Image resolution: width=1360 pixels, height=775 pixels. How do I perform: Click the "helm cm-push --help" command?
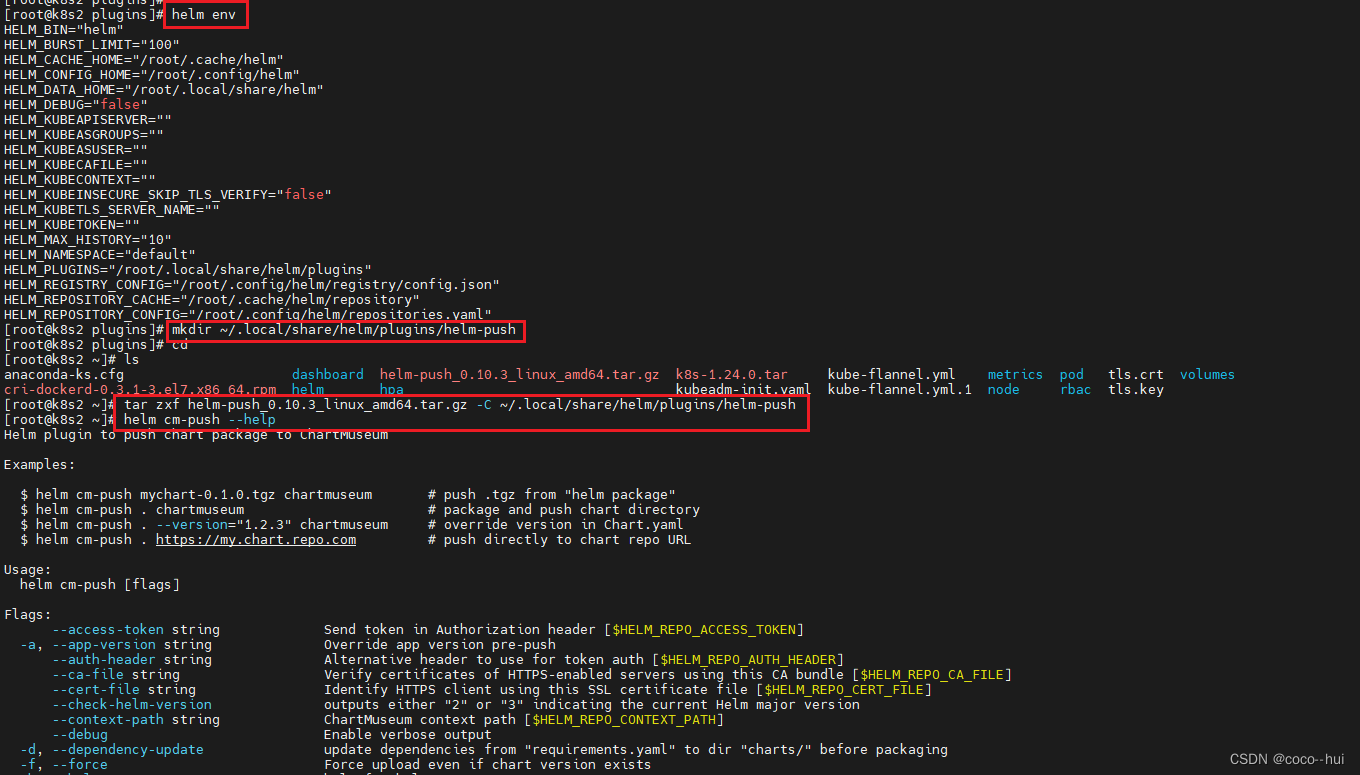[x=199, y=420]
